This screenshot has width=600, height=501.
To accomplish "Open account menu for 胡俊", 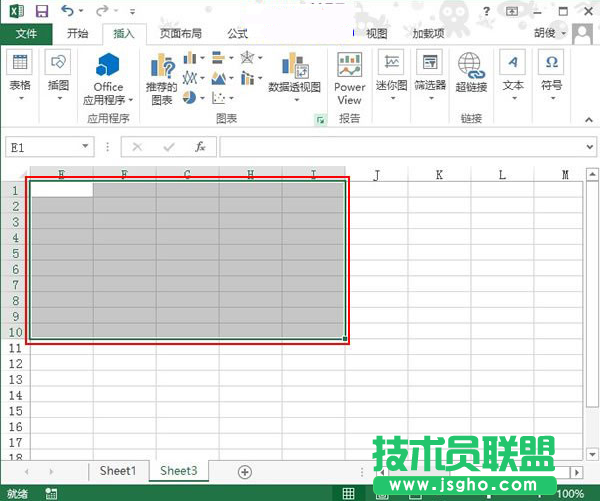I will point(550,33).
